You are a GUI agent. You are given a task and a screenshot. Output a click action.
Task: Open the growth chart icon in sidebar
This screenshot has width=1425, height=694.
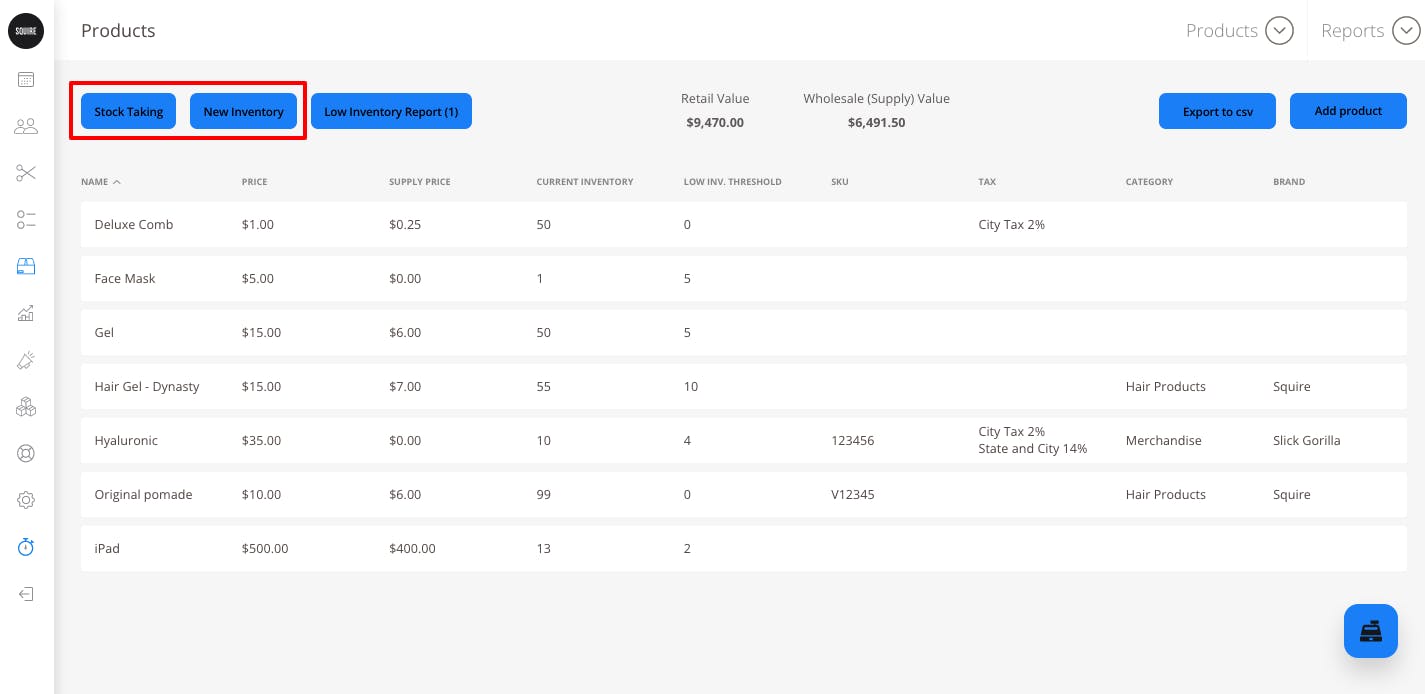click(x=26, y=313)
